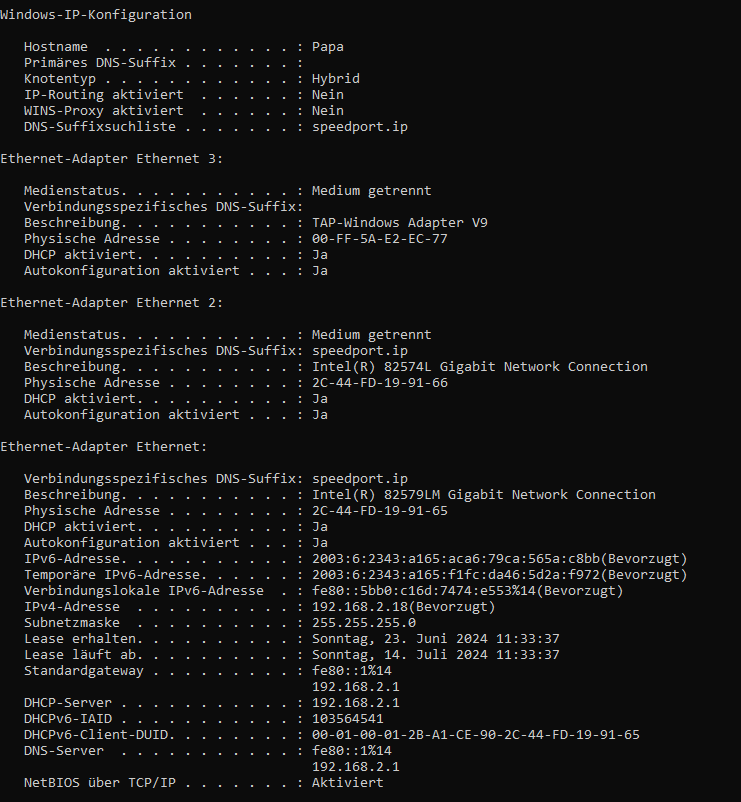Click the subnet mask 255.255.255.0
The image size is (741, 802).
[x=364, y=622]
